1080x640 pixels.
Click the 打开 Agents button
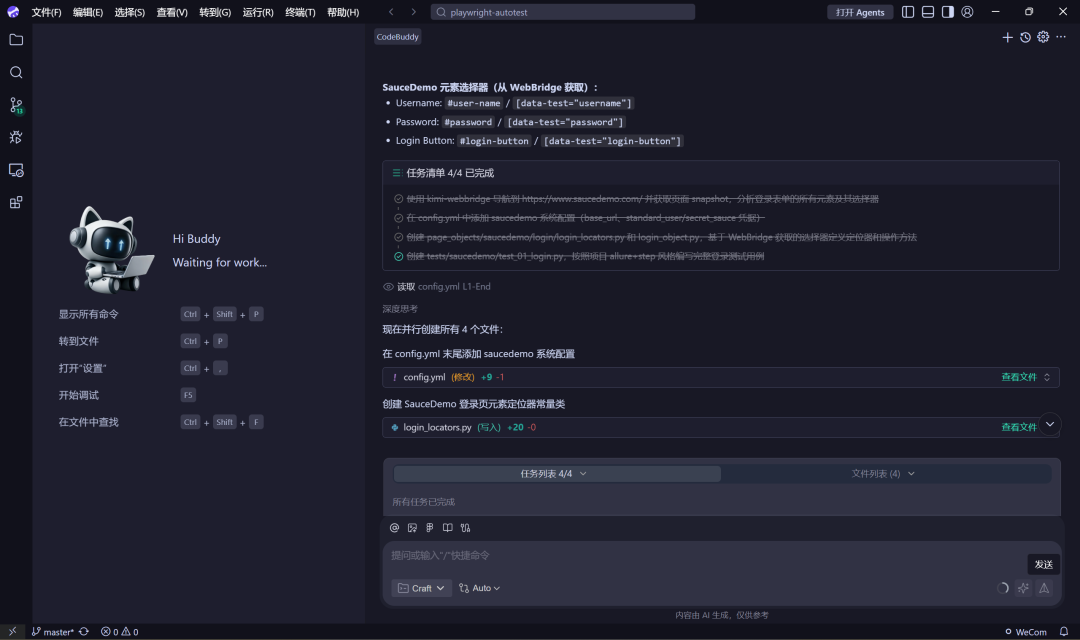[x=860, y=12]
